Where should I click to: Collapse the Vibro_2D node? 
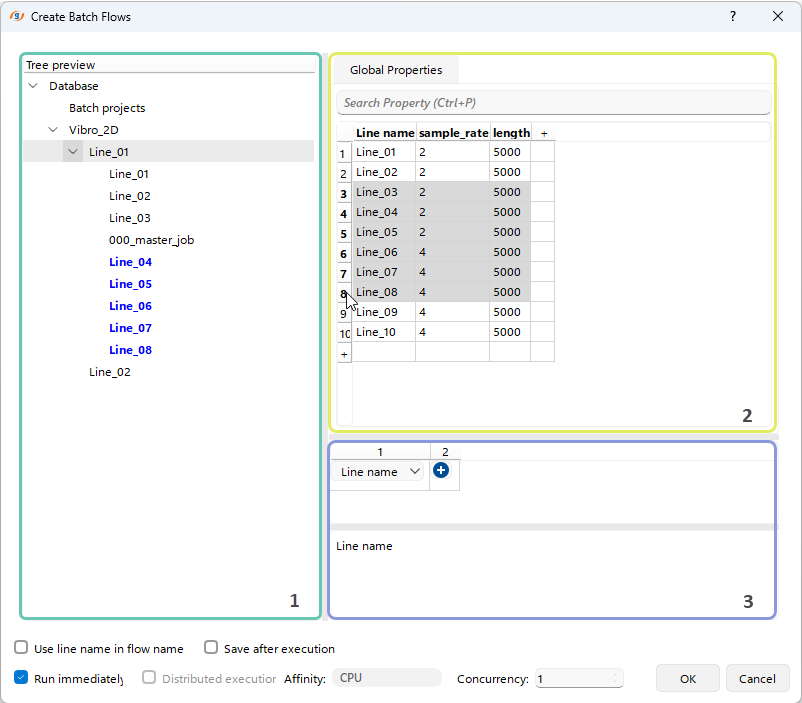pyautogui.click(x=53, y=129)
